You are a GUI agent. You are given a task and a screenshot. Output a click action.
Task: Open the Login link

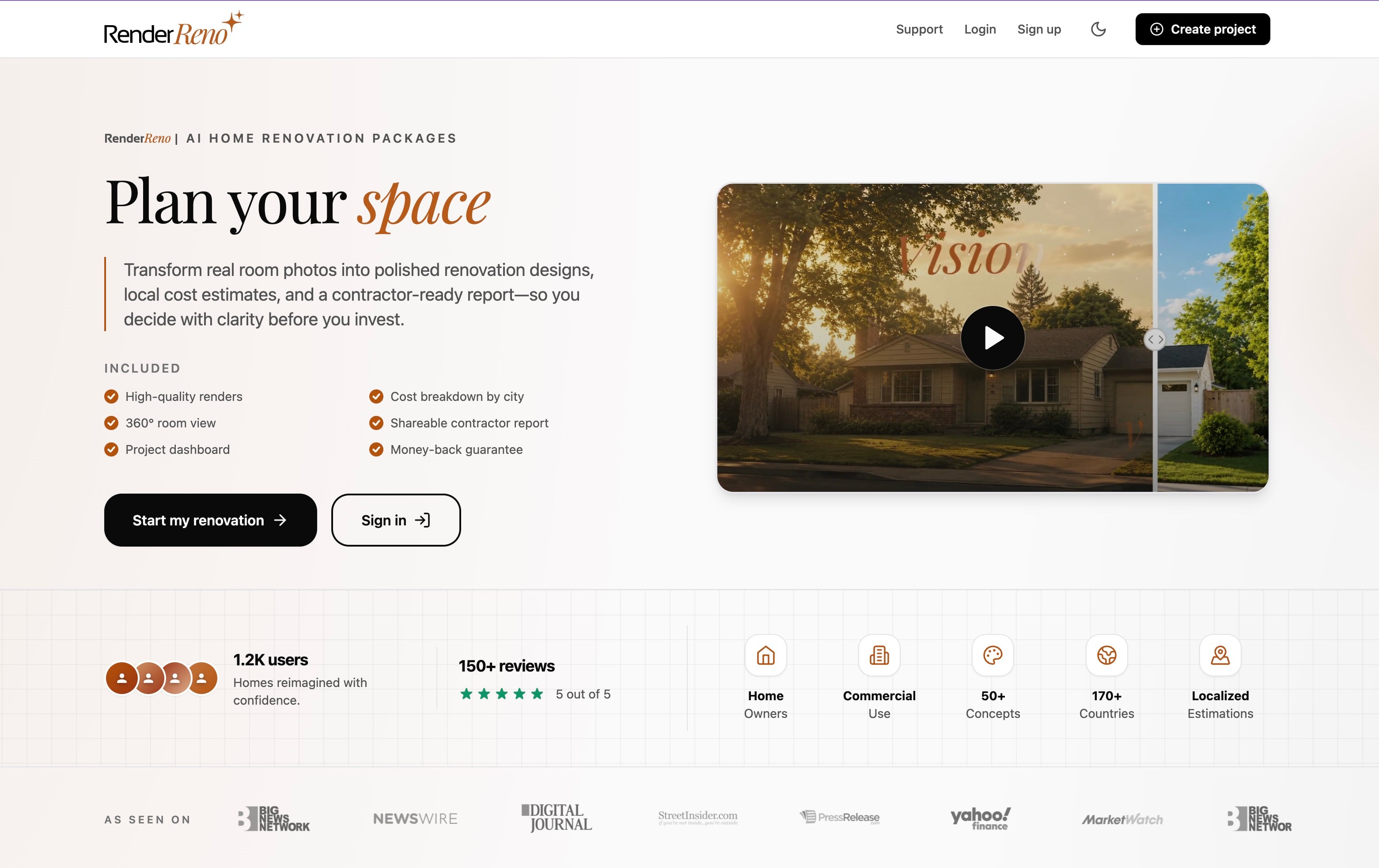click(x=979, y=29)
